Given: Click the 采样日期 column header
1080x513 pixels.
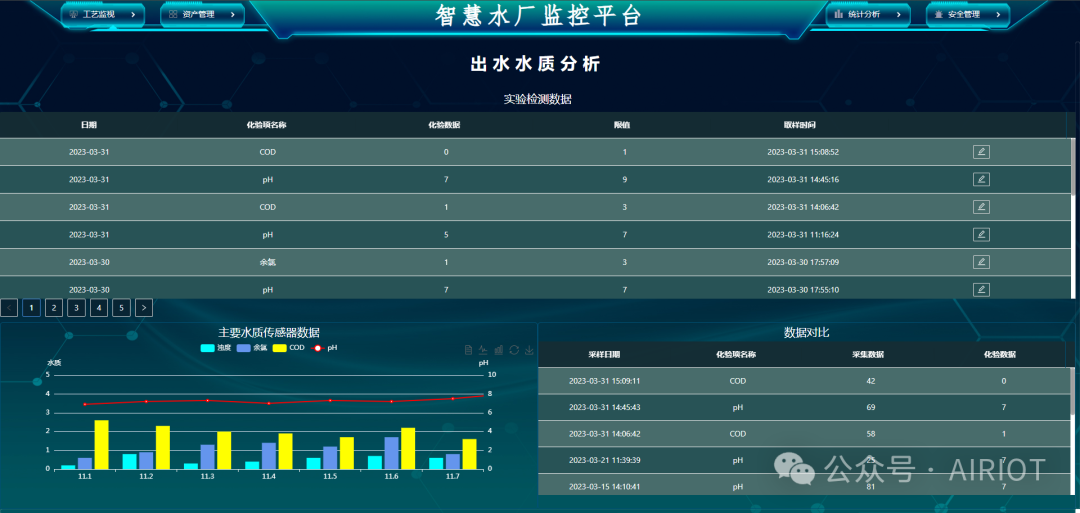Looking at the screenshot, I should (604, 355).
